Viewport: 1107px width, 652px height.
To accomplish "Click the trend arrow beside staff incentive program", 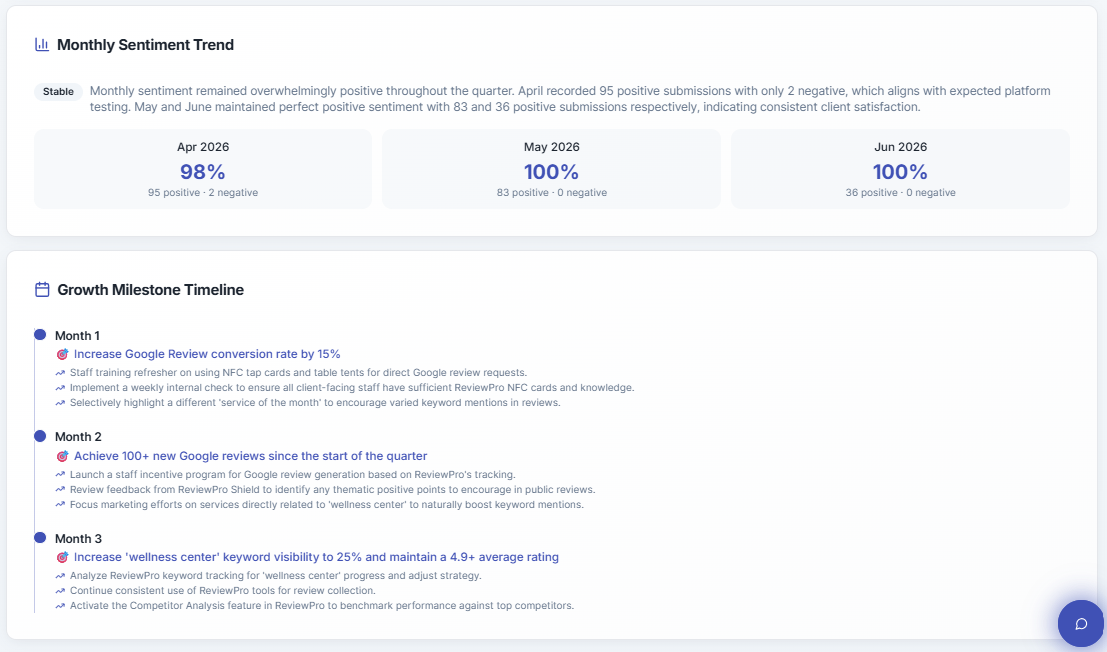I will [x=60, y=474].
